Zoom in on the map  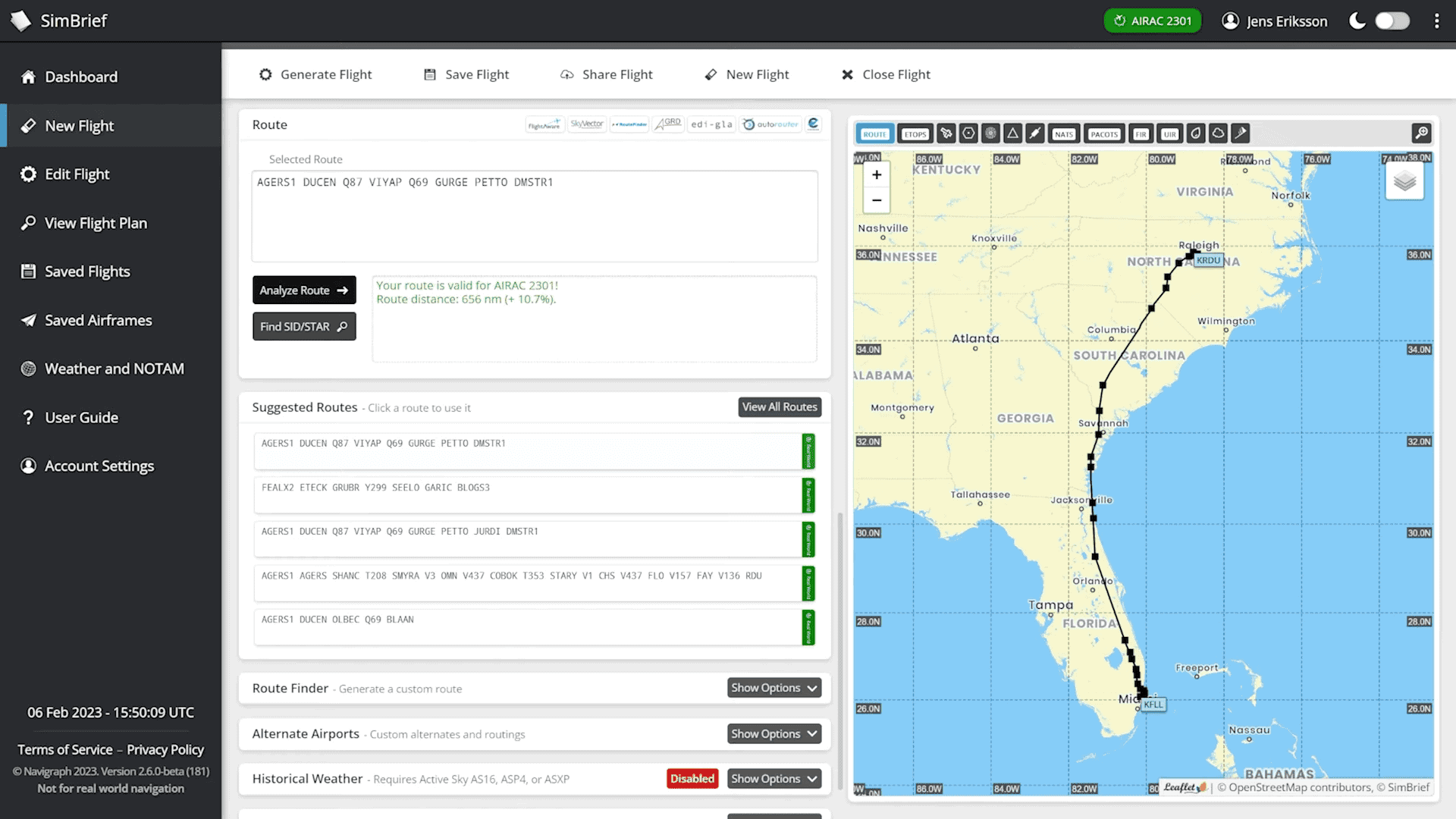(877, 175)
